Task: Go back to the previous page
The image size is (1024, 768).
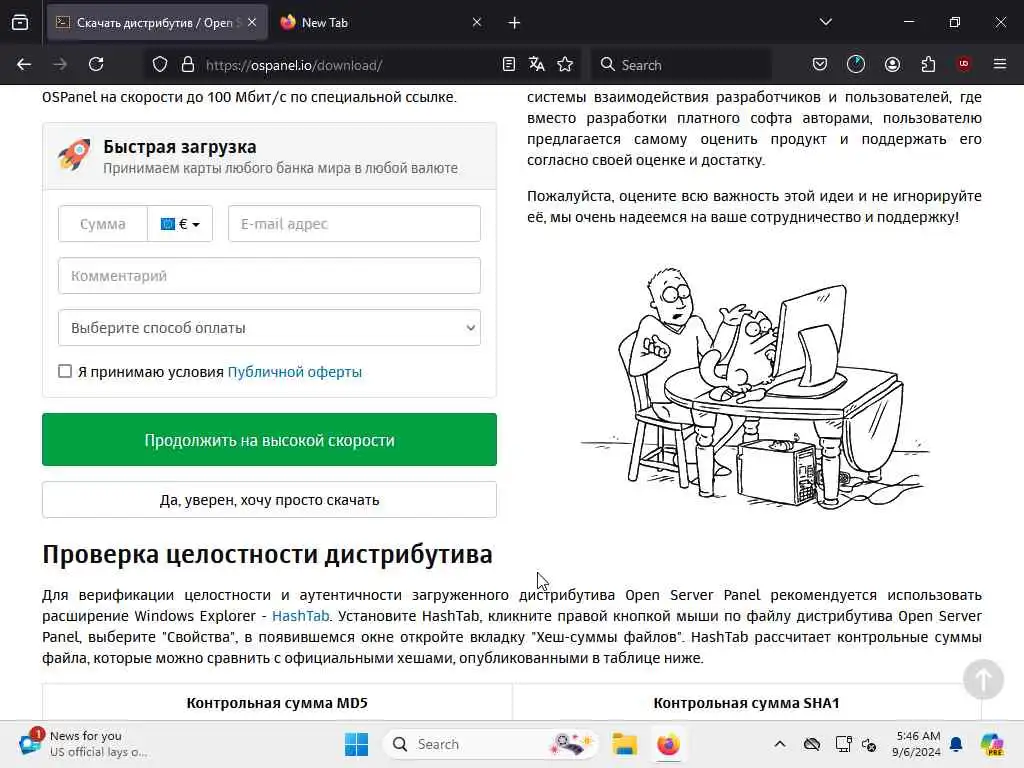Action: (x=24, y=64)
